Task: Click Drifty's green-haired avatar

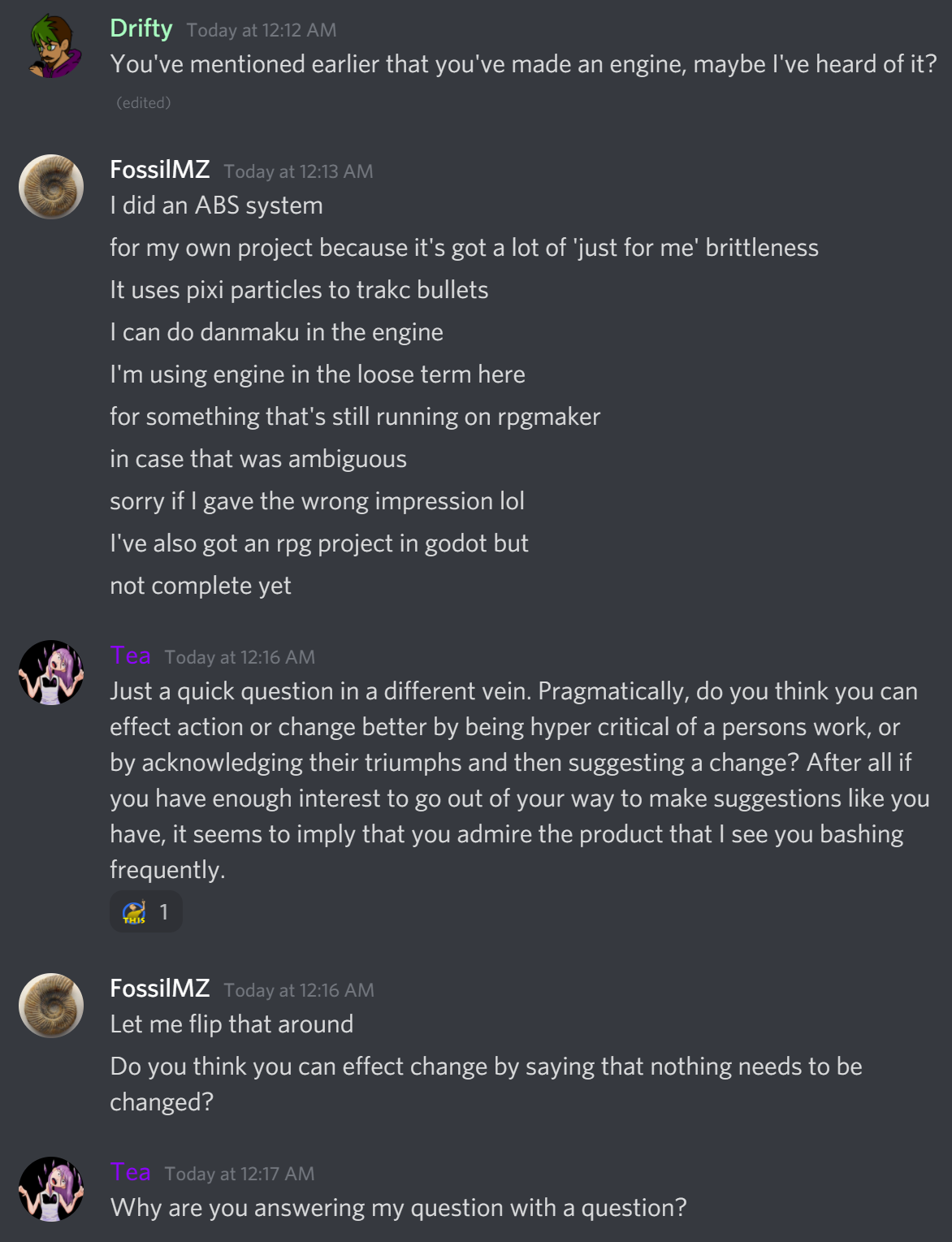Action: (52, 46)
